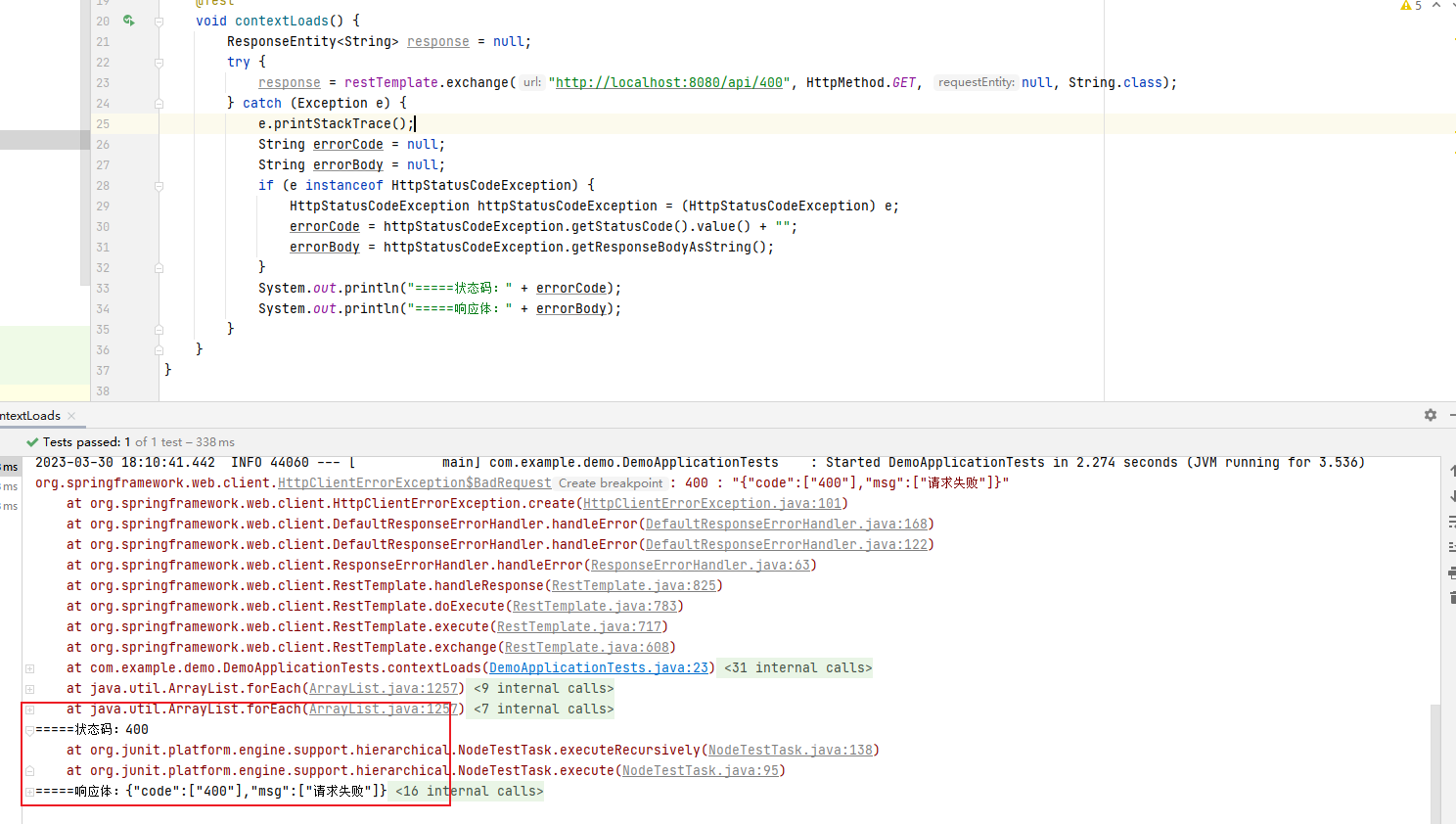Open the Run panel settings gear
The image size is (1456, 824).
(x=1431, y=415)
